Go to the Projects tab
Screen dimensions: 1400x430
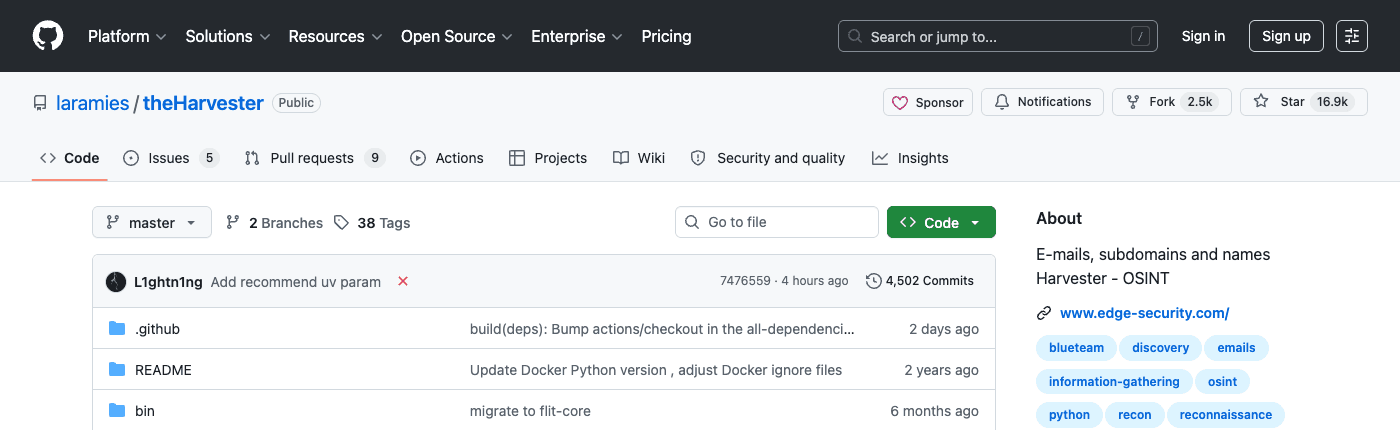548,158
